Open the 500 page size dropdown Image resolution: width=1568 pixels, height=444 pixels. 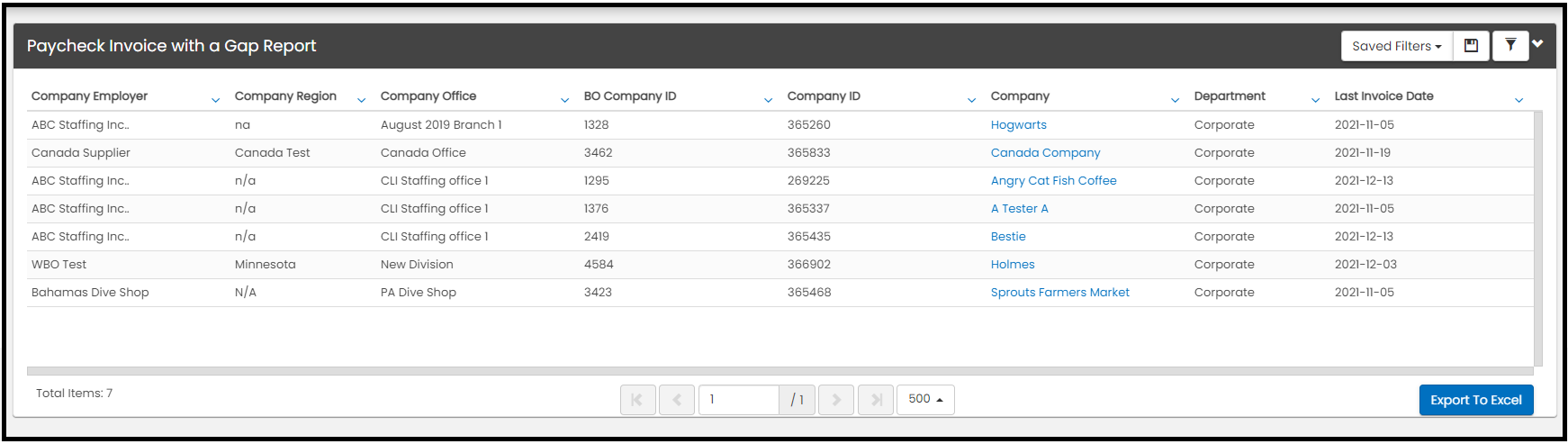925,400
